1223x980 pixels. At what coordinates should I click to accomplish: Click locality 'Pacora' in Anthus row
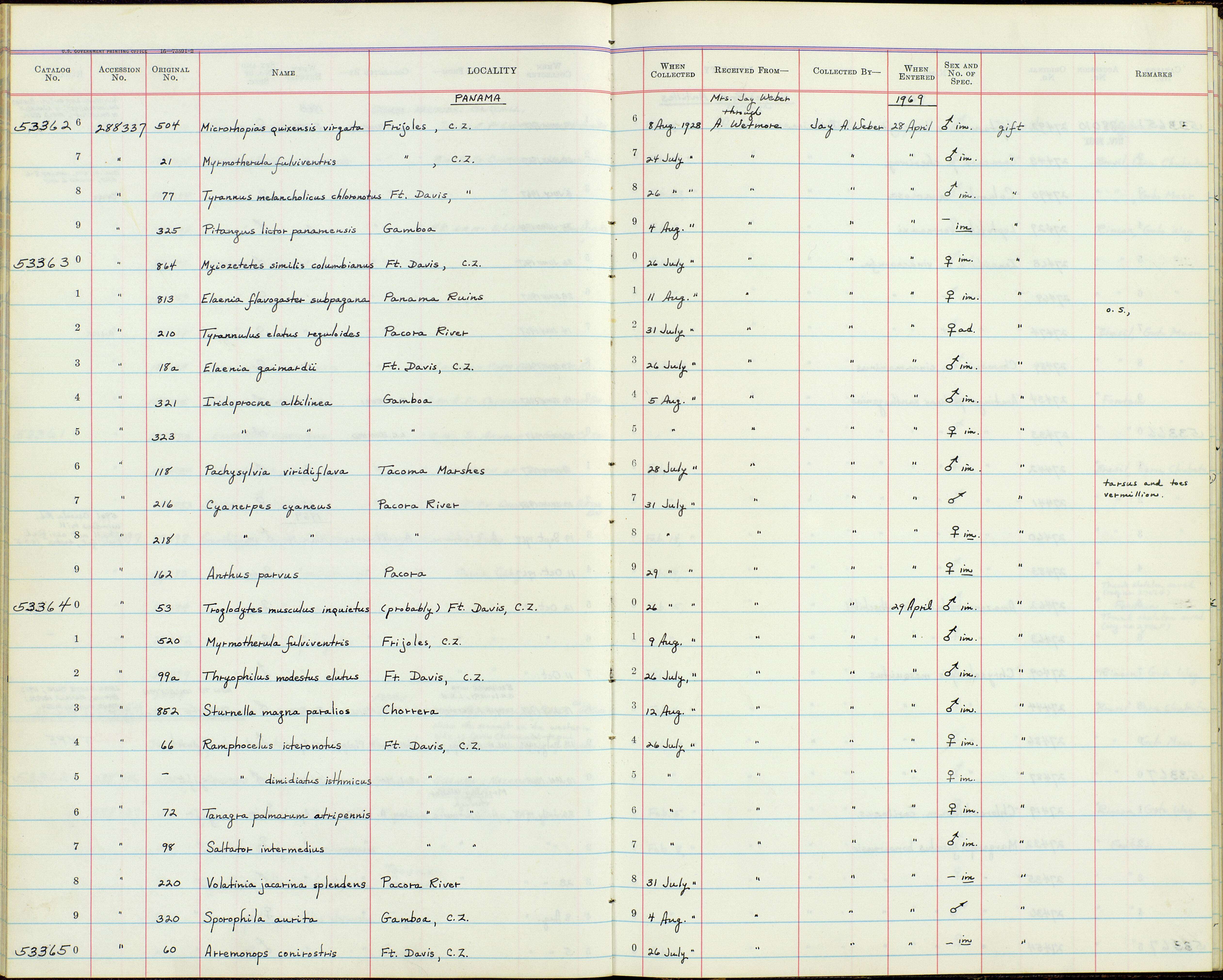[405, 573]
